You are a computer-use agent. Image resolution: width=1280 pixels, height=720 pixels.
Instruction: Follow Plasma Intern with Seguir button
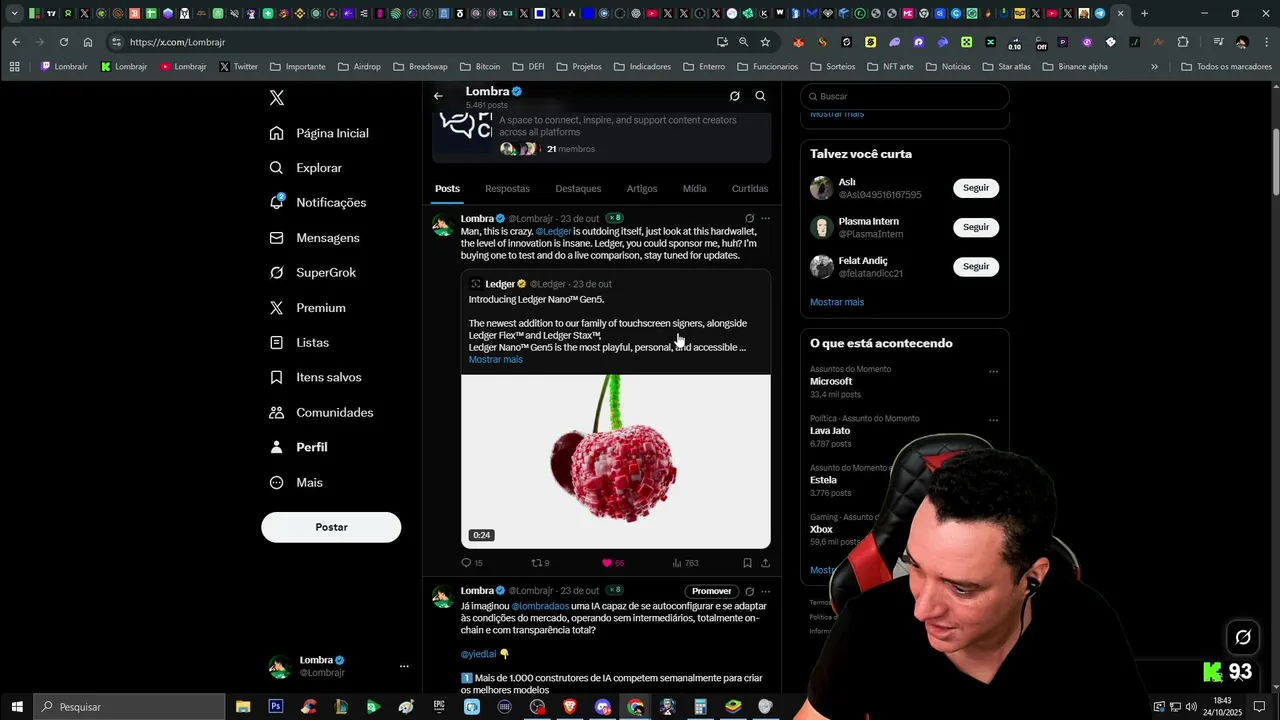click(x=976, y=227)
